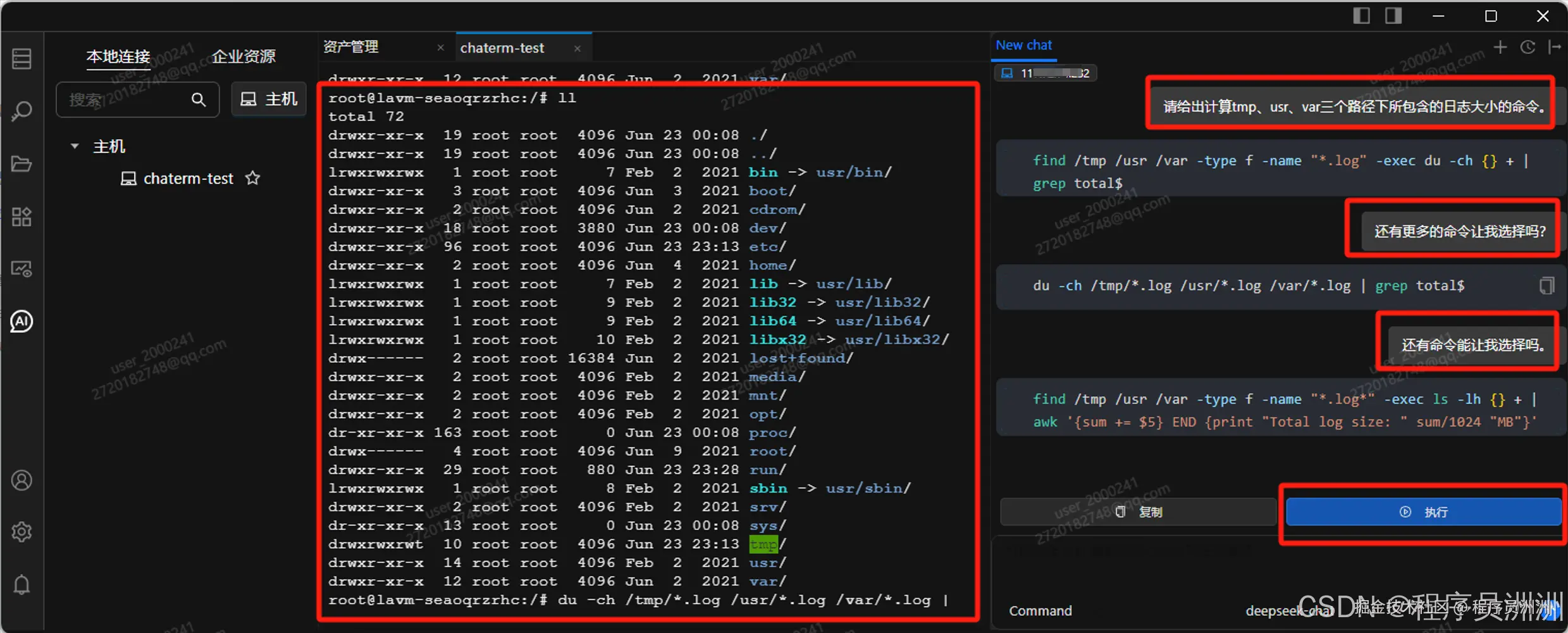Open the extensions grid icon in the sidebar

[22, 216]
